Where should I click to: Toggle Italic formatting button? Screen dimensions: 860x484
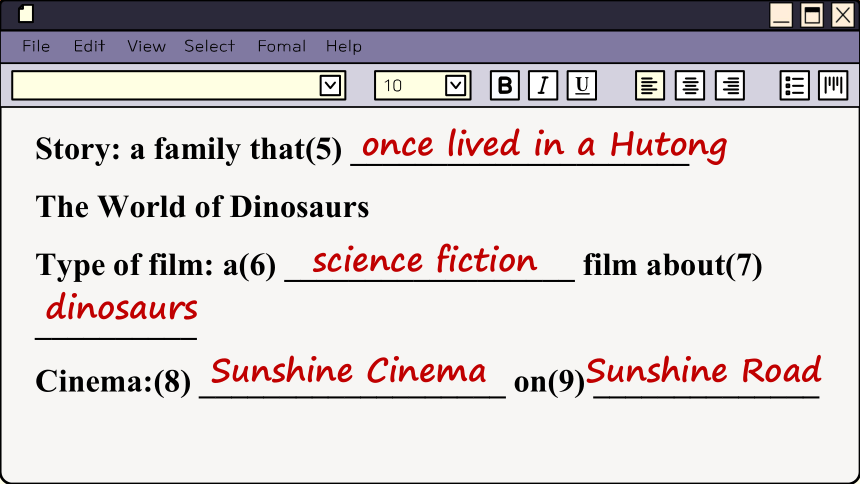[x=543, y=85]
